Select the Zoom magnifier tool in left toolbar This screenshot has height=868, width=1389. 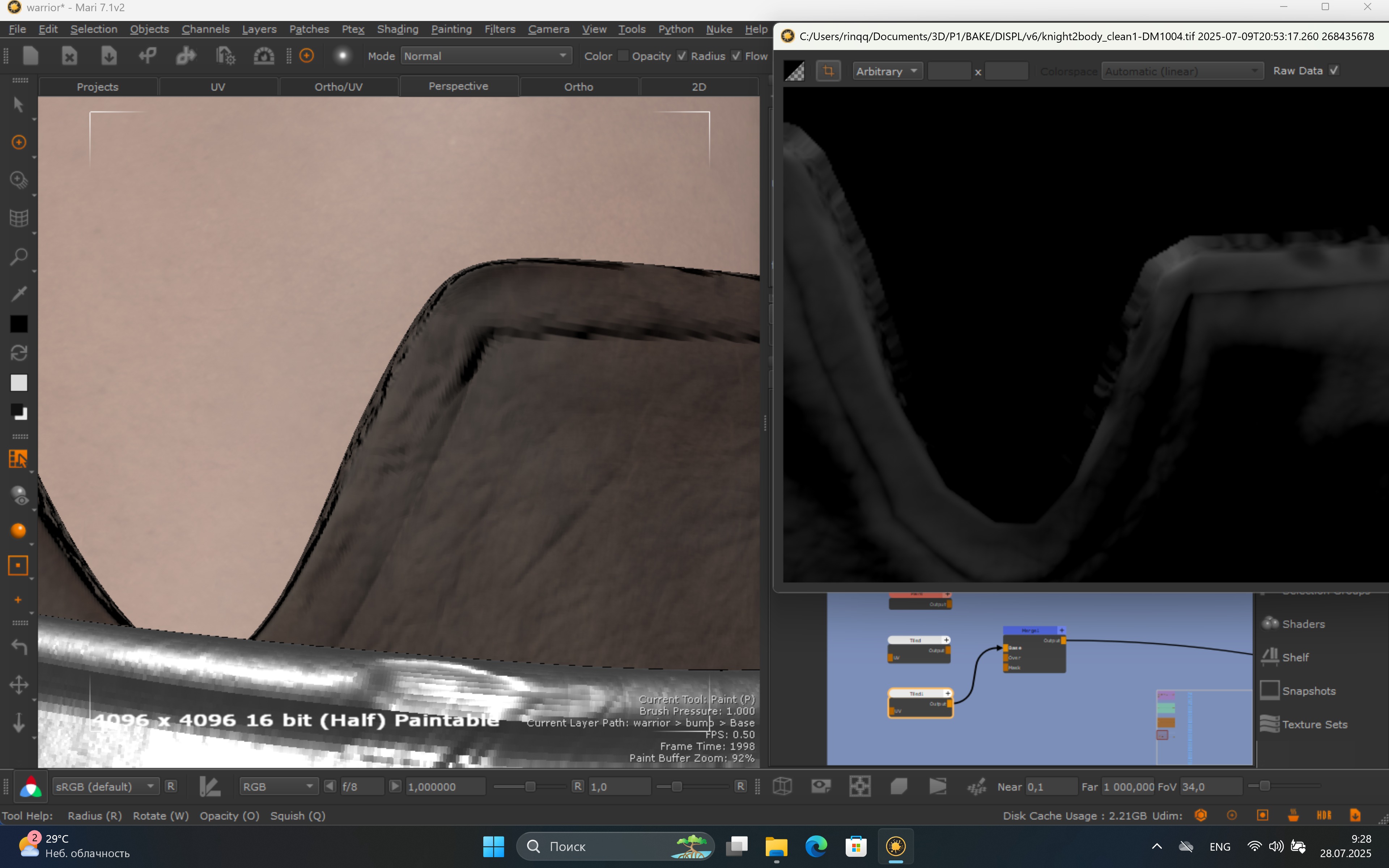tap(18, 256)
